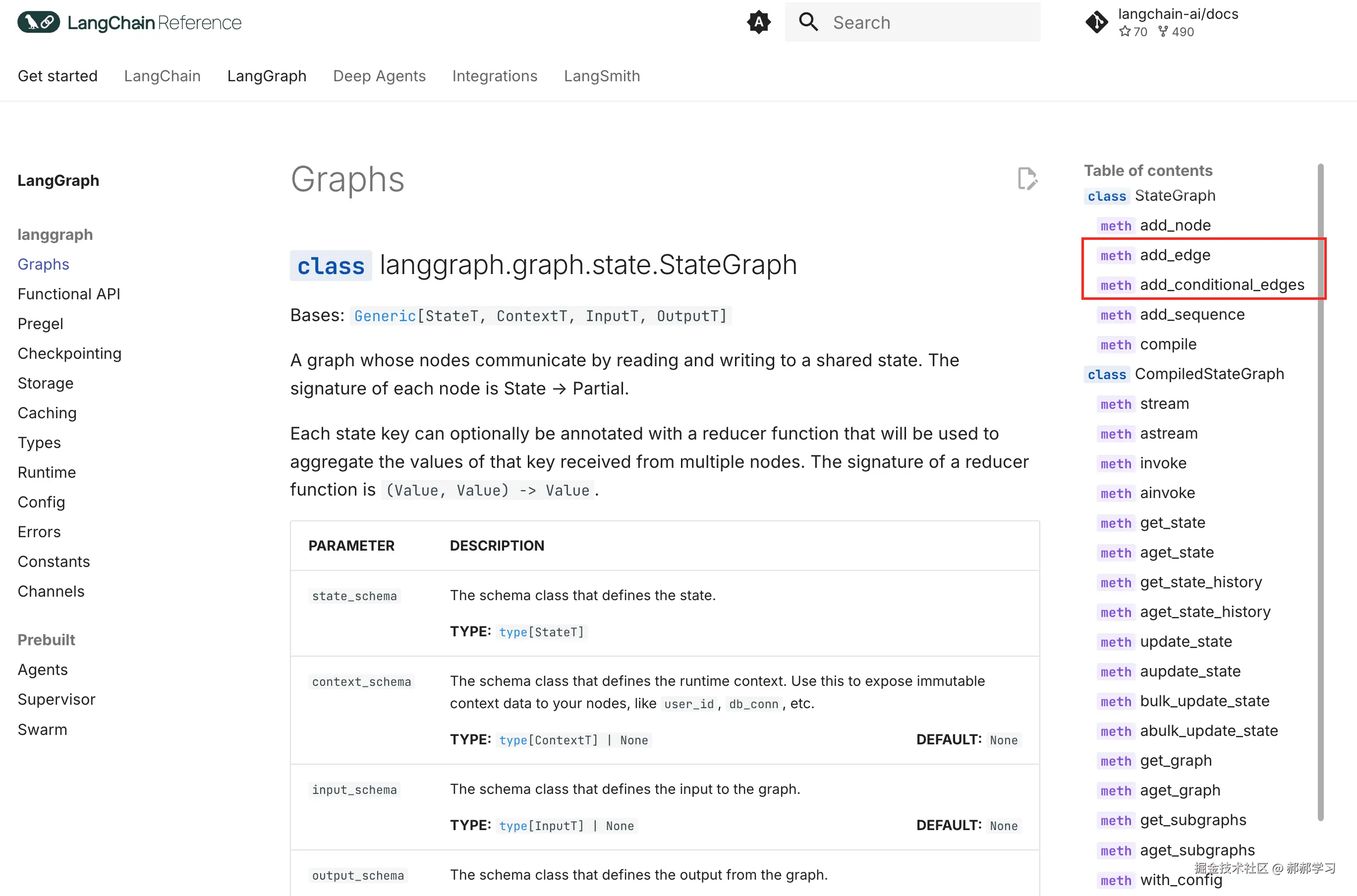The height and width of the screenshot is (896, 1357).
Task: Select Functional API in the sidebar
Action: [68, 294]
